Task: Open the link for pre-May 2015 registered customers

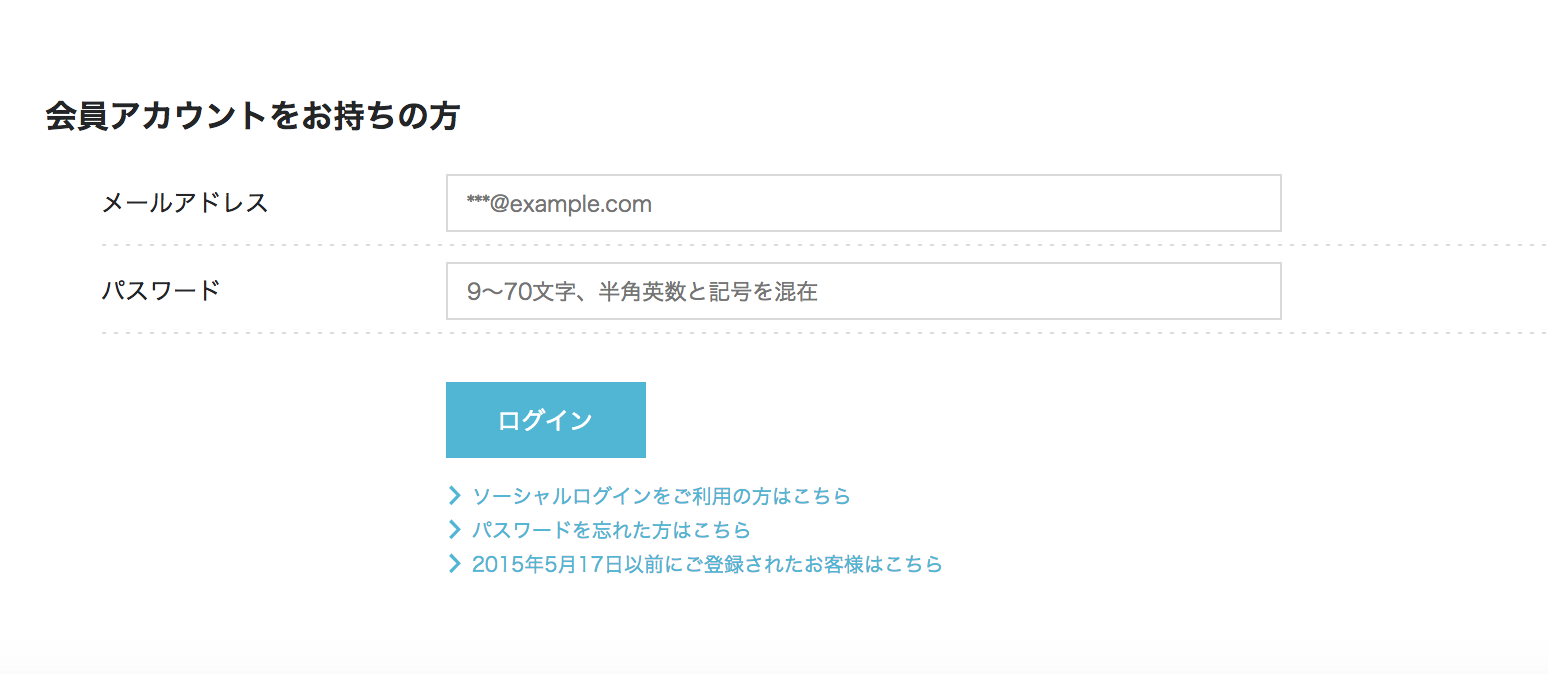Action: click(x=707, y=564)
